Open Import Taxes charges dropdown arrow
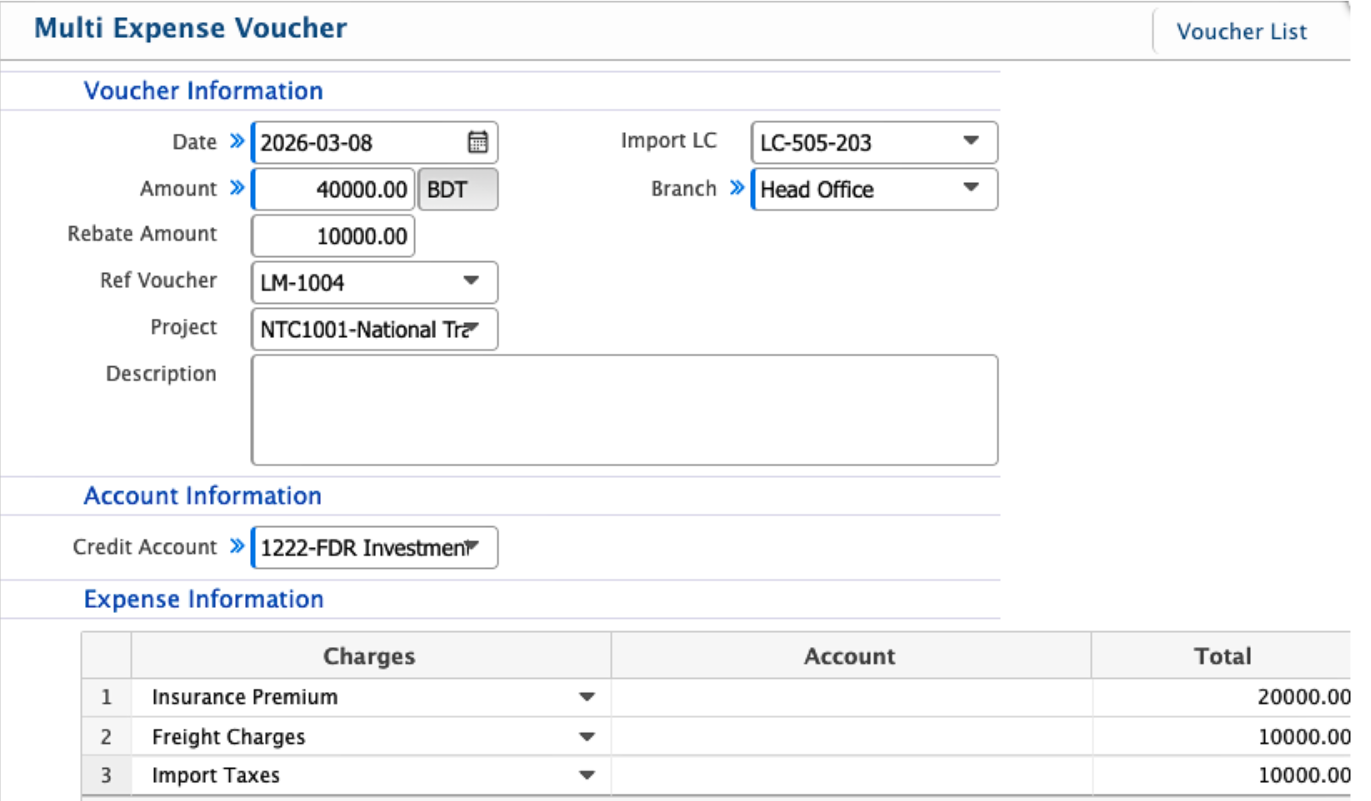1371x801 pixels. tap(587, 775)
